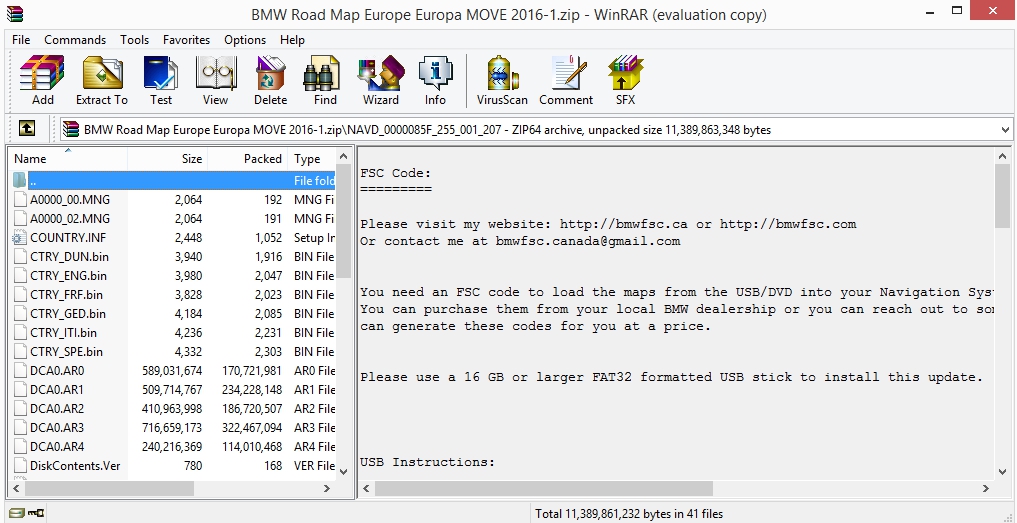Click the key icon in status bar

(x=36, y=513)
